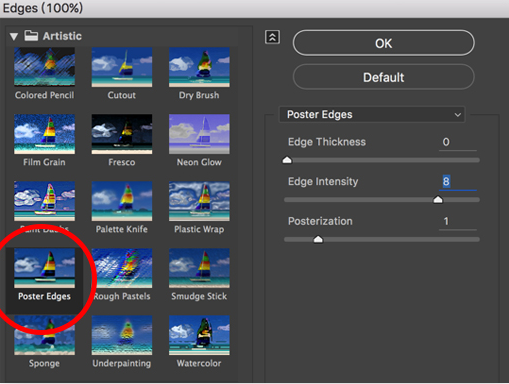Hide the filter gallery with double-chevron icon
This screenshot has width=509, height=384.
click(x=272, y=37)
